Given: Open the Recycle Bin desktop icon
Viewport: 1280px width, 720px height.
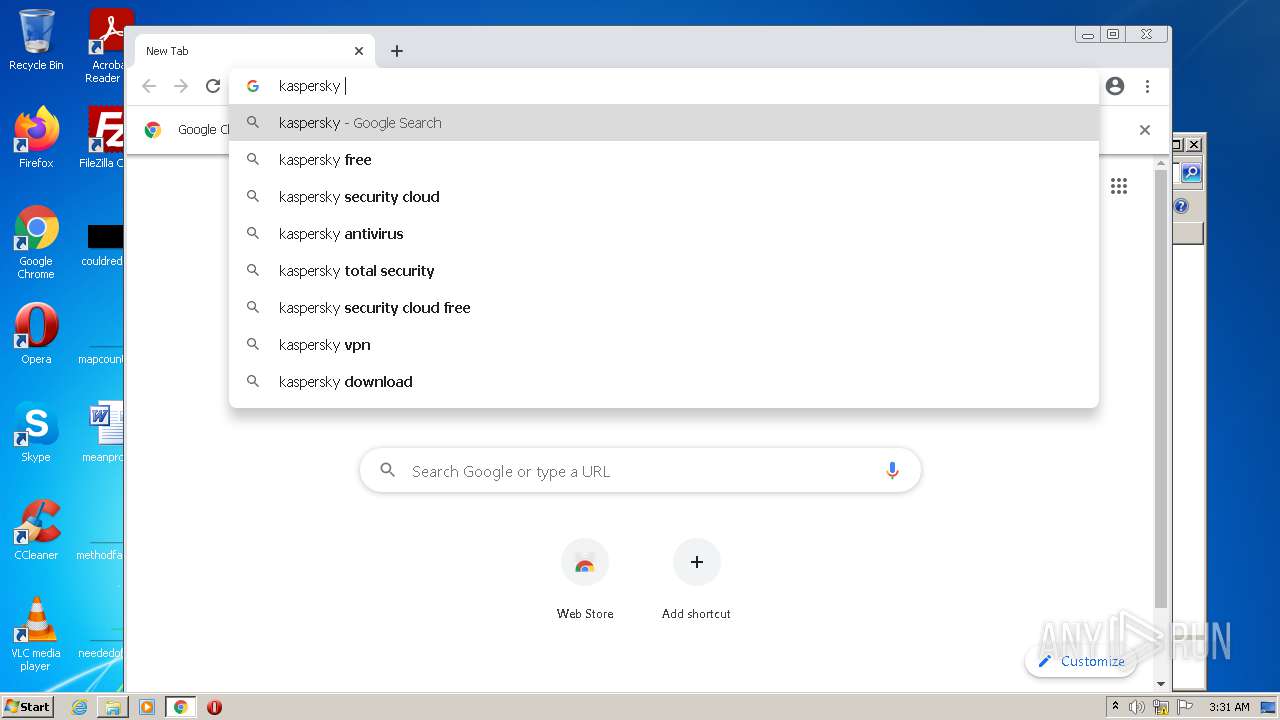Looking at the screenshot, I should pos(36,40).
